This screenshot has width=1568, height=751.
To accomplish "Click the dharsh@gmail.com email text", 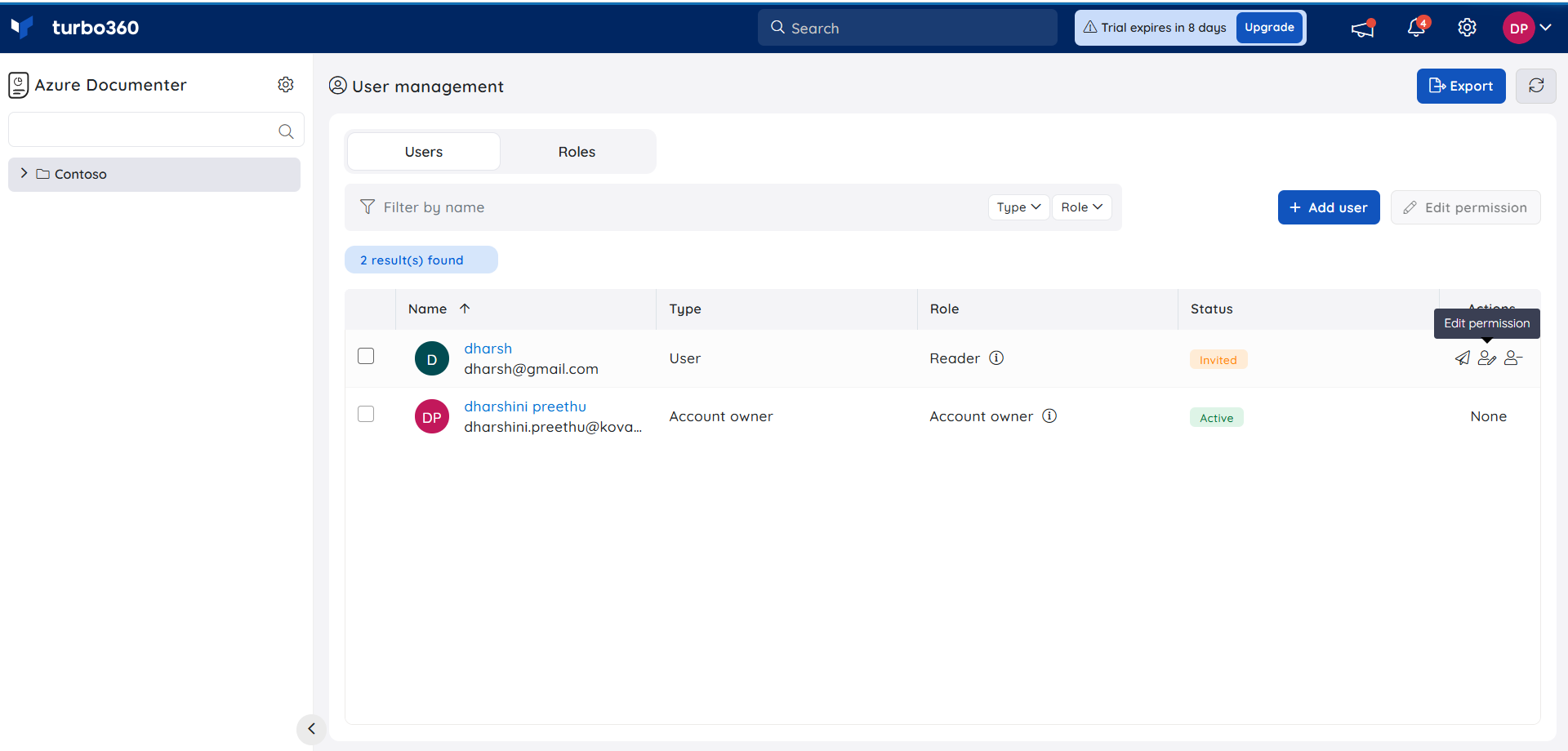I will [531, 369].
